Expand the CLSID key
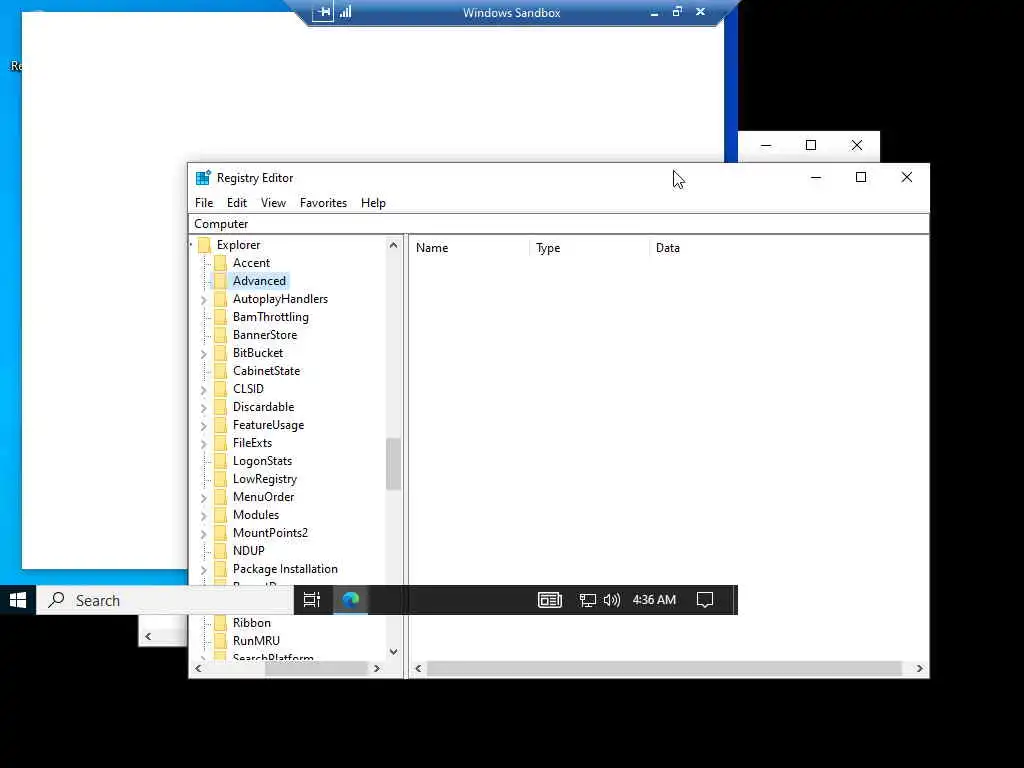The width and height of the screenshot is (1024, 768). (204, 390)
